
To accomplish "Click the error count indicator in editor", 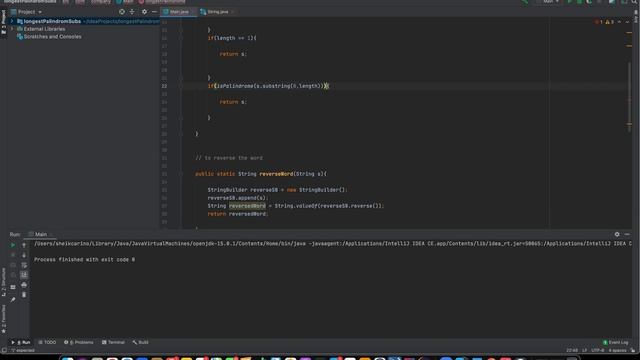I will [598, 22].
